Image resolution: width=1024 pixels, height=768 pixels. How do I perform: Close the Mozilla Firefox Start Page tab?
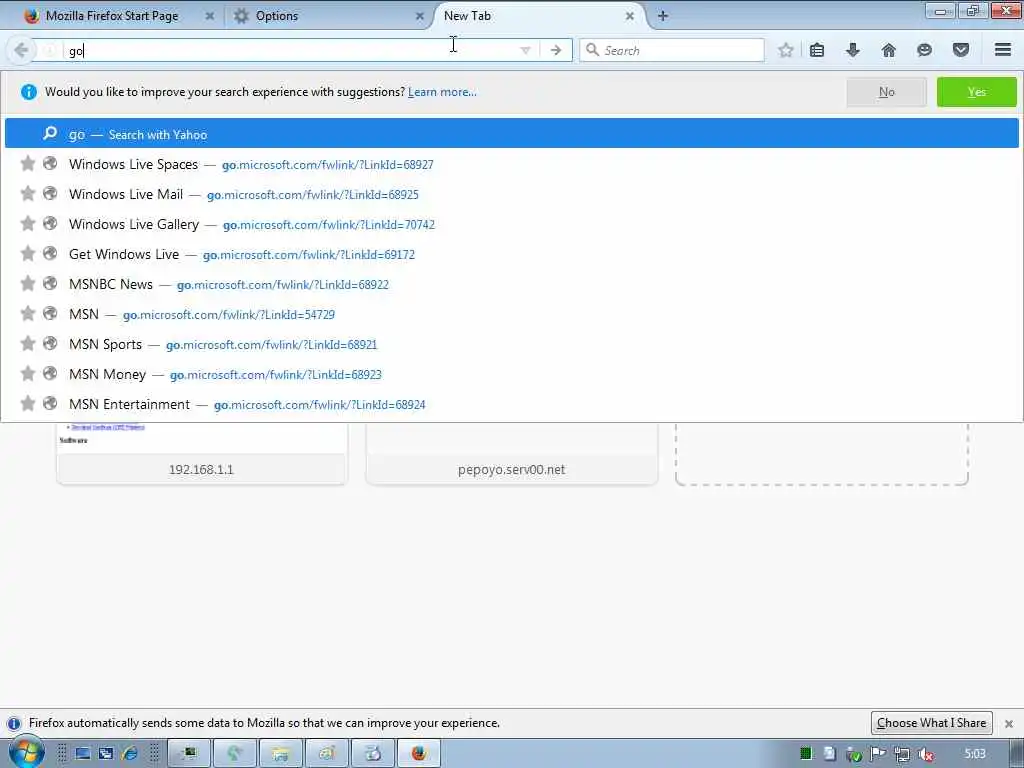210,16
